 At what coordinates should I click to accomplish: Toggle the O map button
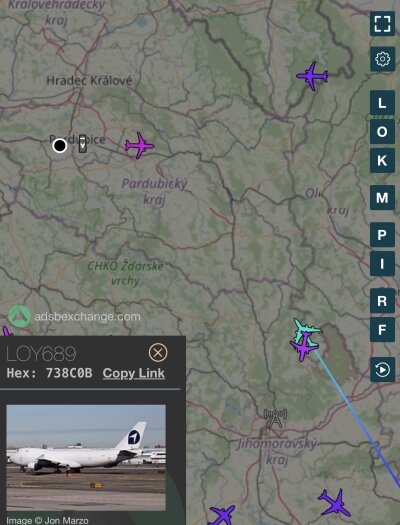click(382, 132)
